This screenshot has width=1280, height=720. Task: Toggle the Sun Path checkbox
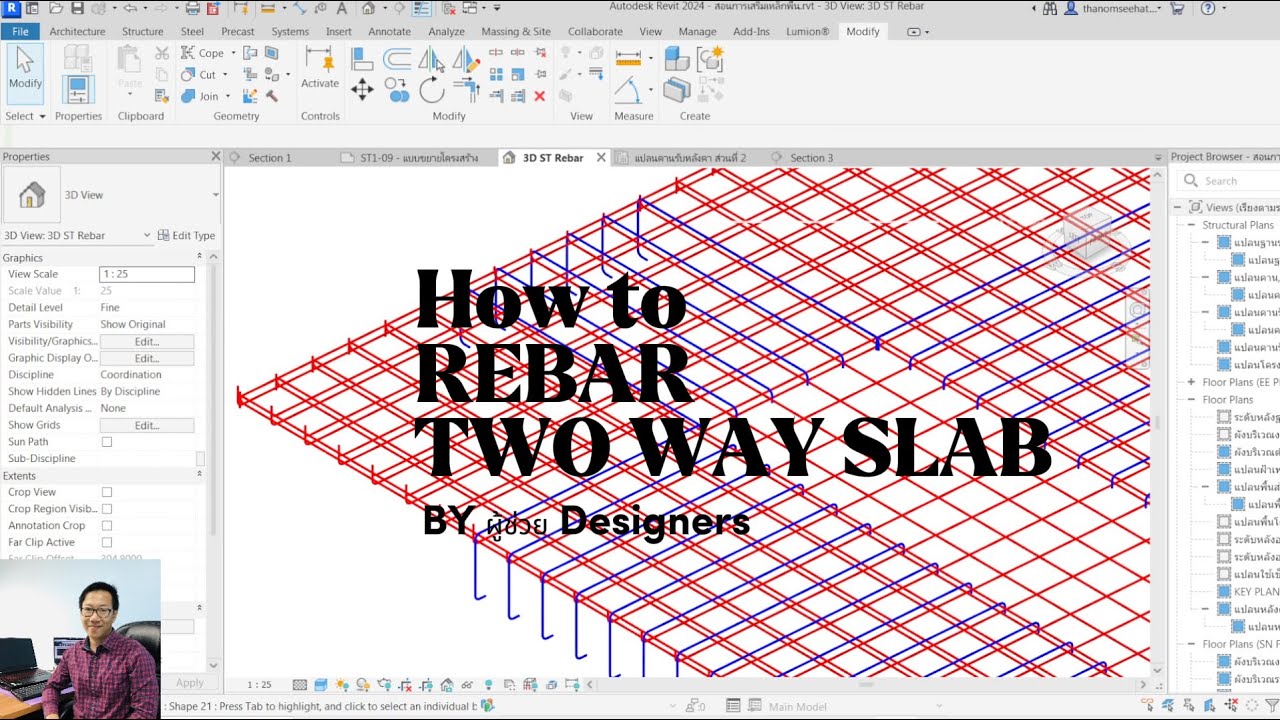tap(107, 441)
